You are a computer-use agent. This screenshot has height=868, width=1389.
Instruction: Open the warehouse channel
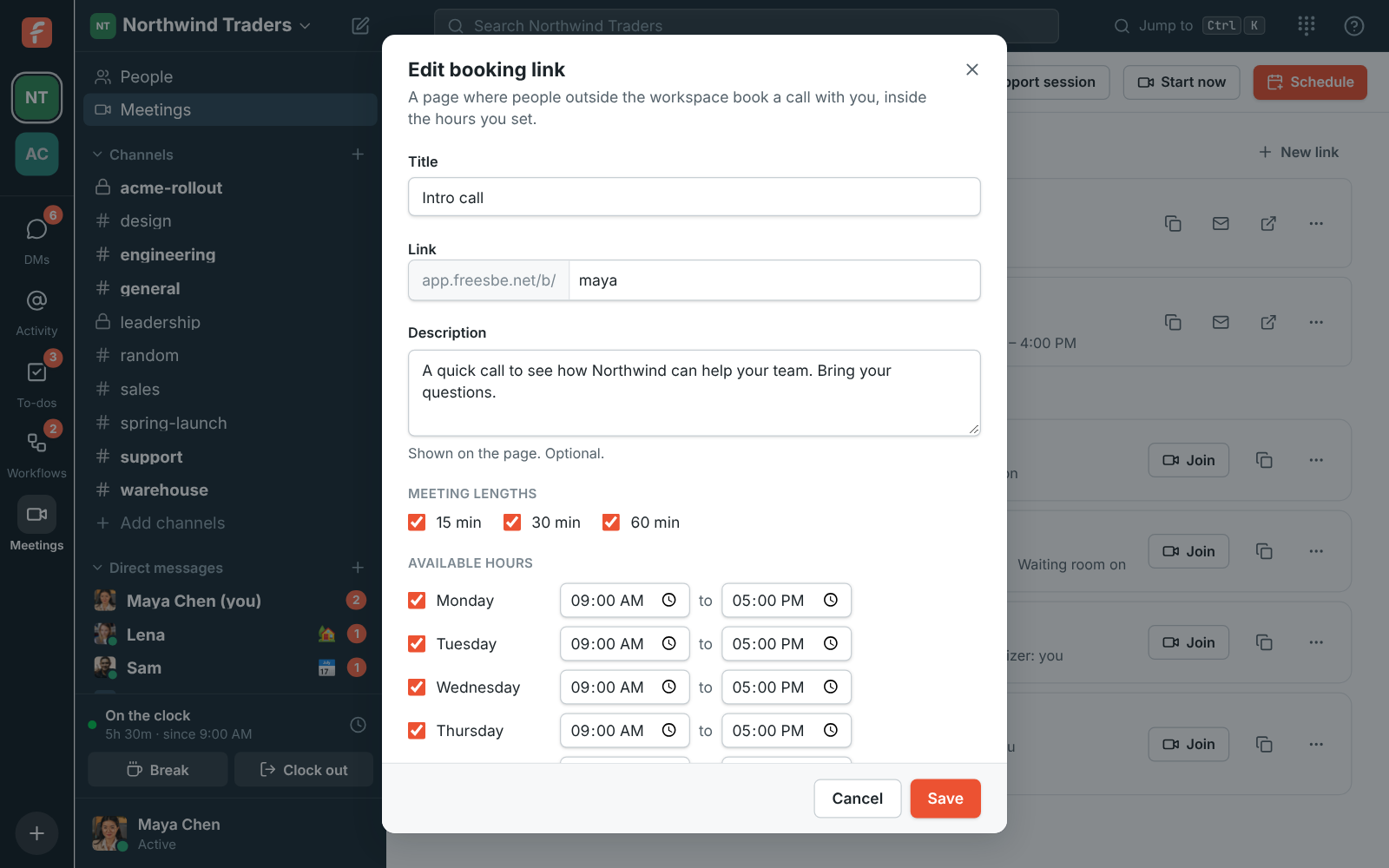pos(230,490)
